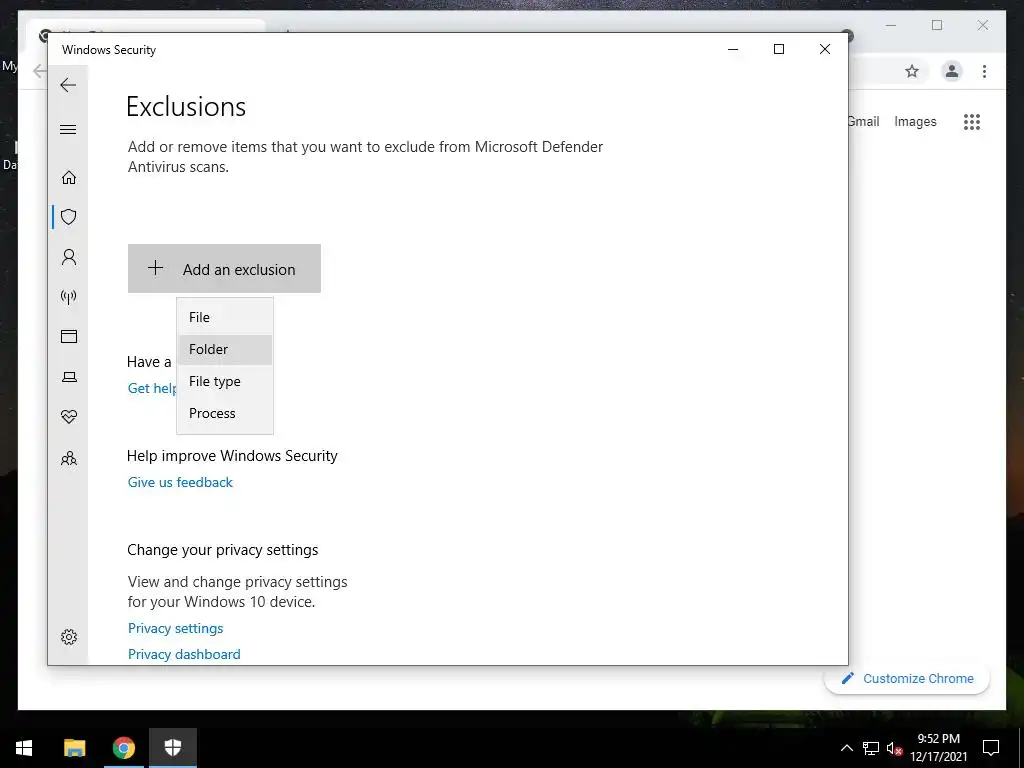The width and height of the screenshot is (1024, 768).
Task: Open the taskbar clock and date
Action: [938, 748]
